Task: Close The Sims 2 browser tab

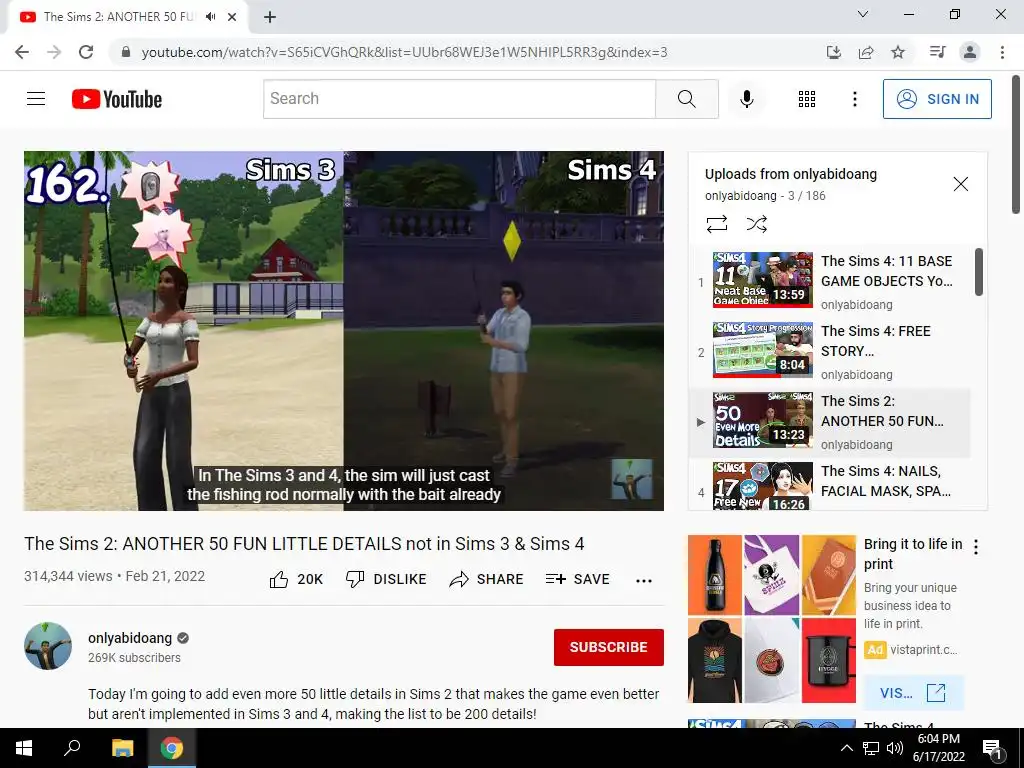Action: 232,17
